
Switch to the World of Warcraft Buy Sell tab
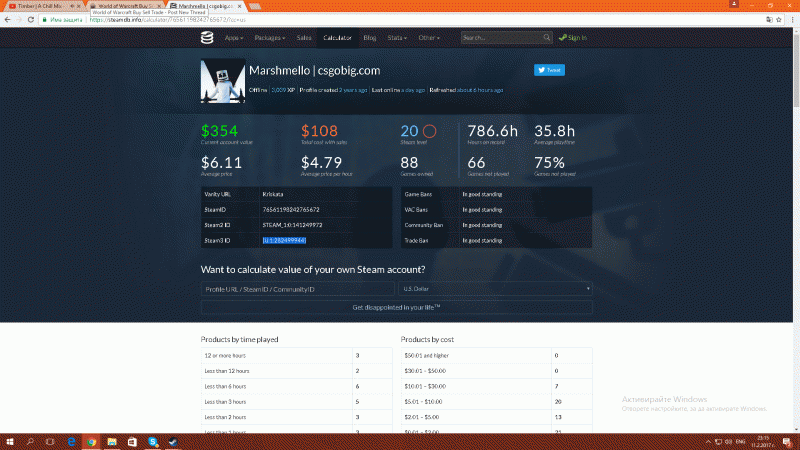(124, 6)
